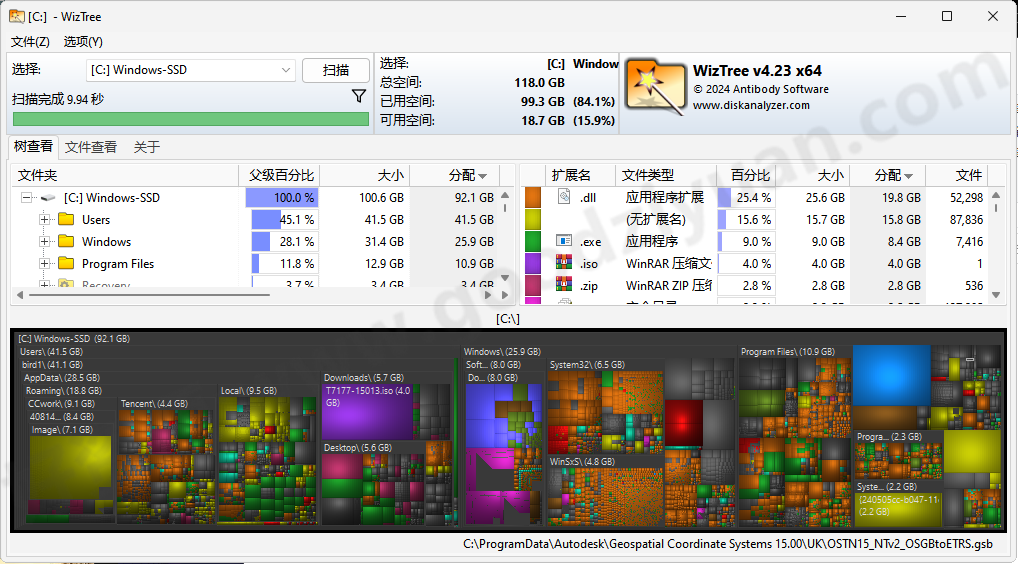This screenshot has height=564, width=1018.
Task: Click the WinSxS\ (4.8 GB) treemap label
Action: click(x=582, y=461)
